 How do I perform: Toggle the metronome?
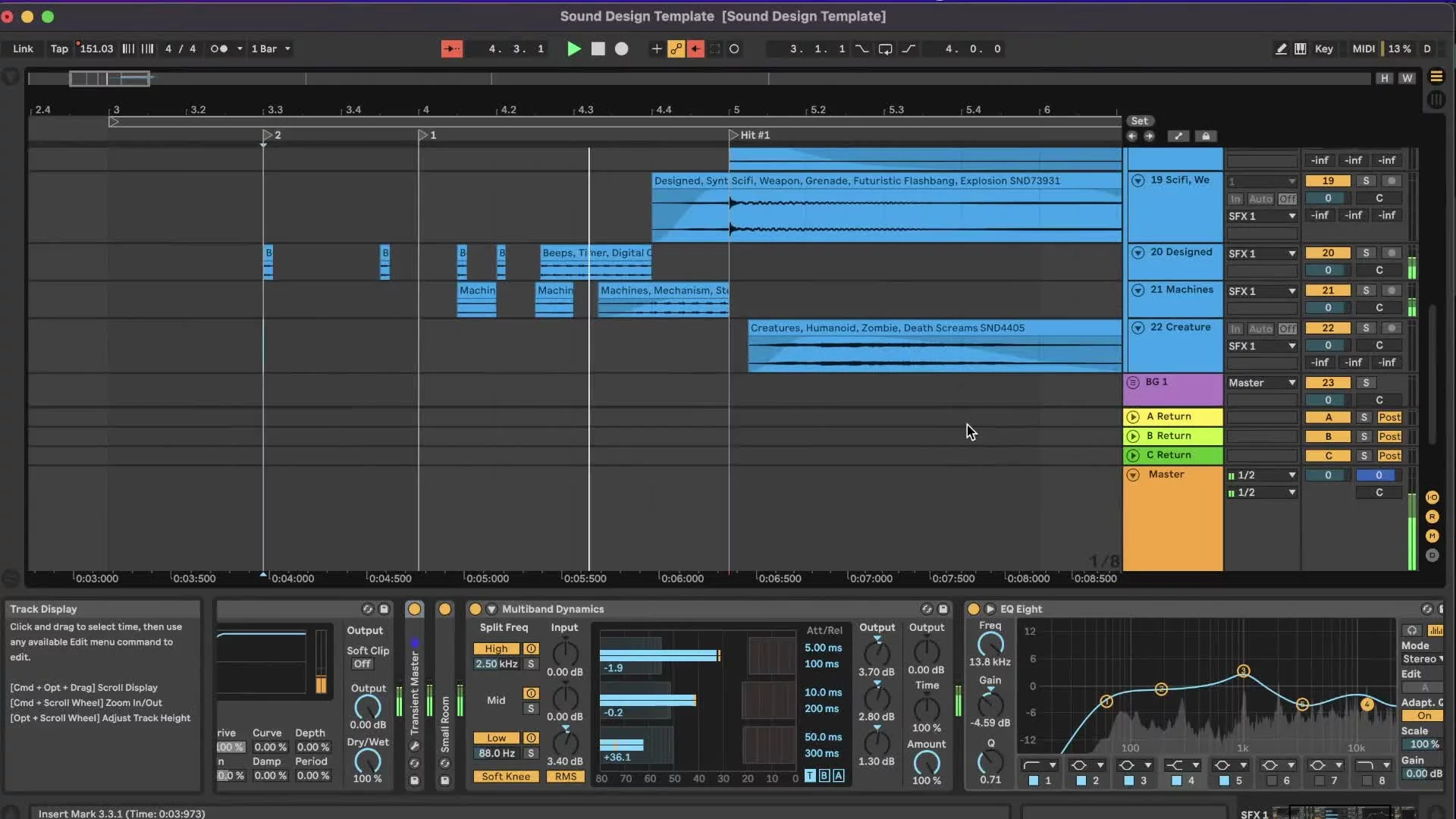click(x=218, y=49)
